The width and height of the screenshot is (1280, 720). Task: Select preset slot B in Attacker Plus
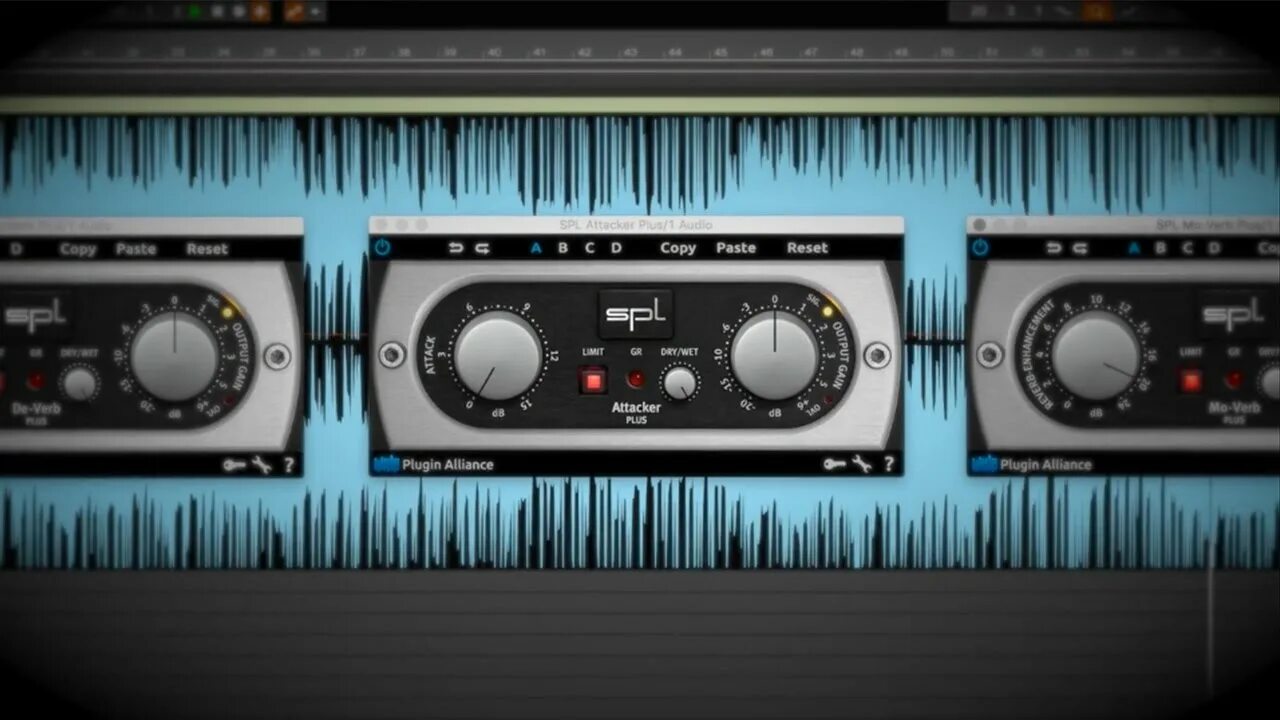click(563, 248)
